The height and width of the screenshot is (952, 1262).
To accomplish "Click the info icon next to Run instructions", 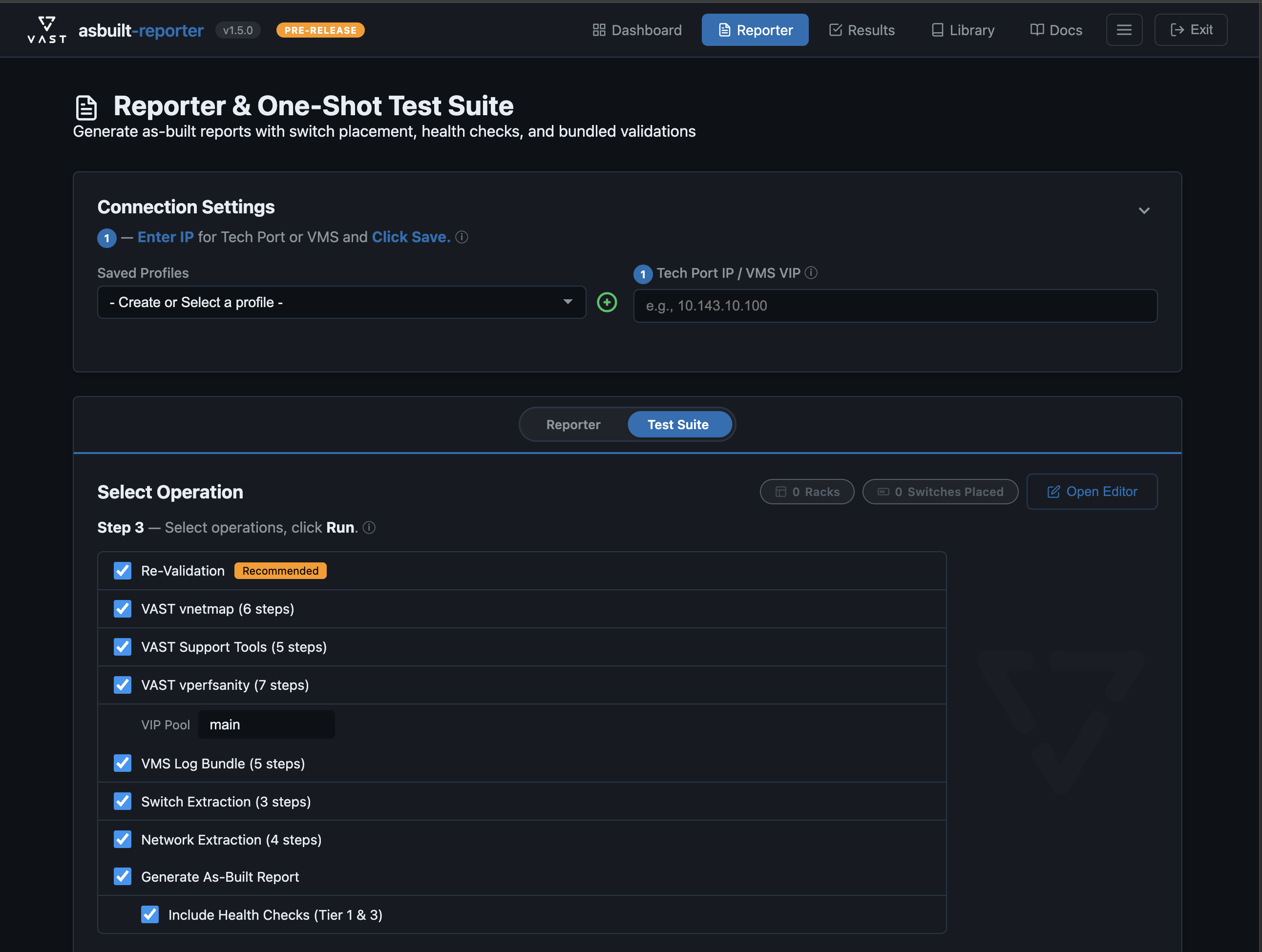I will [369, 528].
